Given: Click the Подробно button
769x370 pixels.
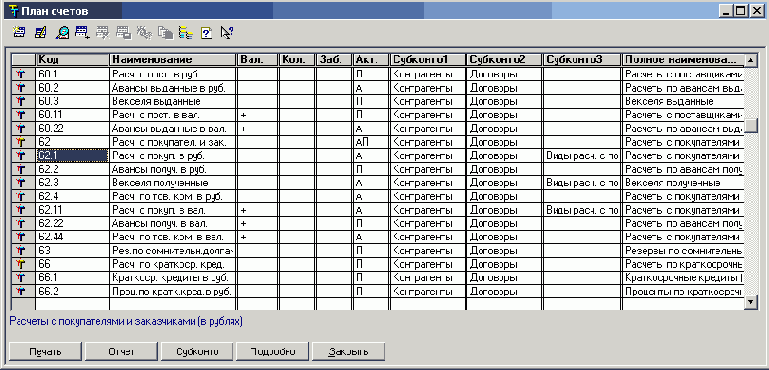Looking at the screenshot, I should [273, 352].
